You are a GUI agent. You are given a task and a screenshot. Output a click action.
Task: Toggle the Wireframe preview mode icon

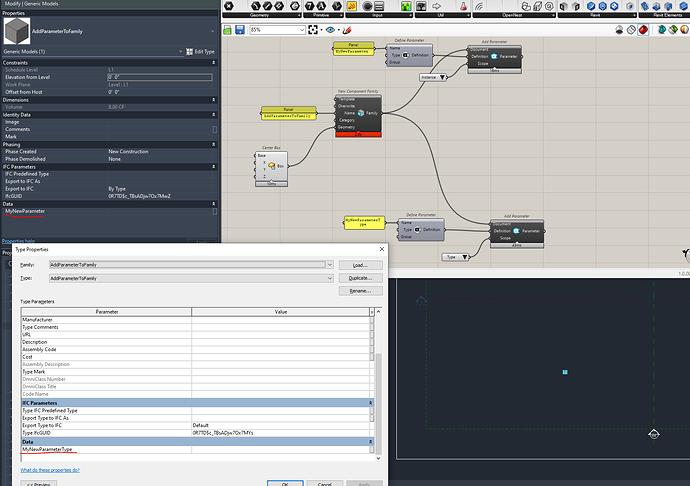pyautogui.click(x=631, y=29)
